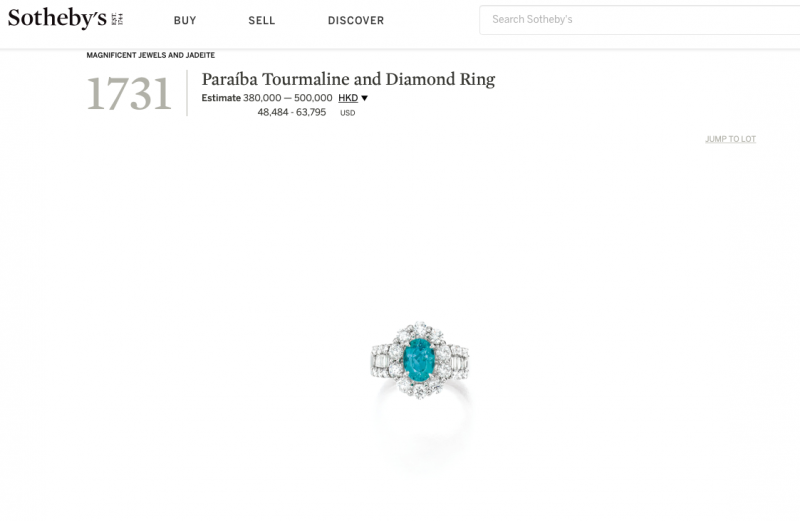Image resolution: width=800 pixels, height=521 pixels.
Task: Click the ring's diamond band shoulder
Action: [380, 362]
